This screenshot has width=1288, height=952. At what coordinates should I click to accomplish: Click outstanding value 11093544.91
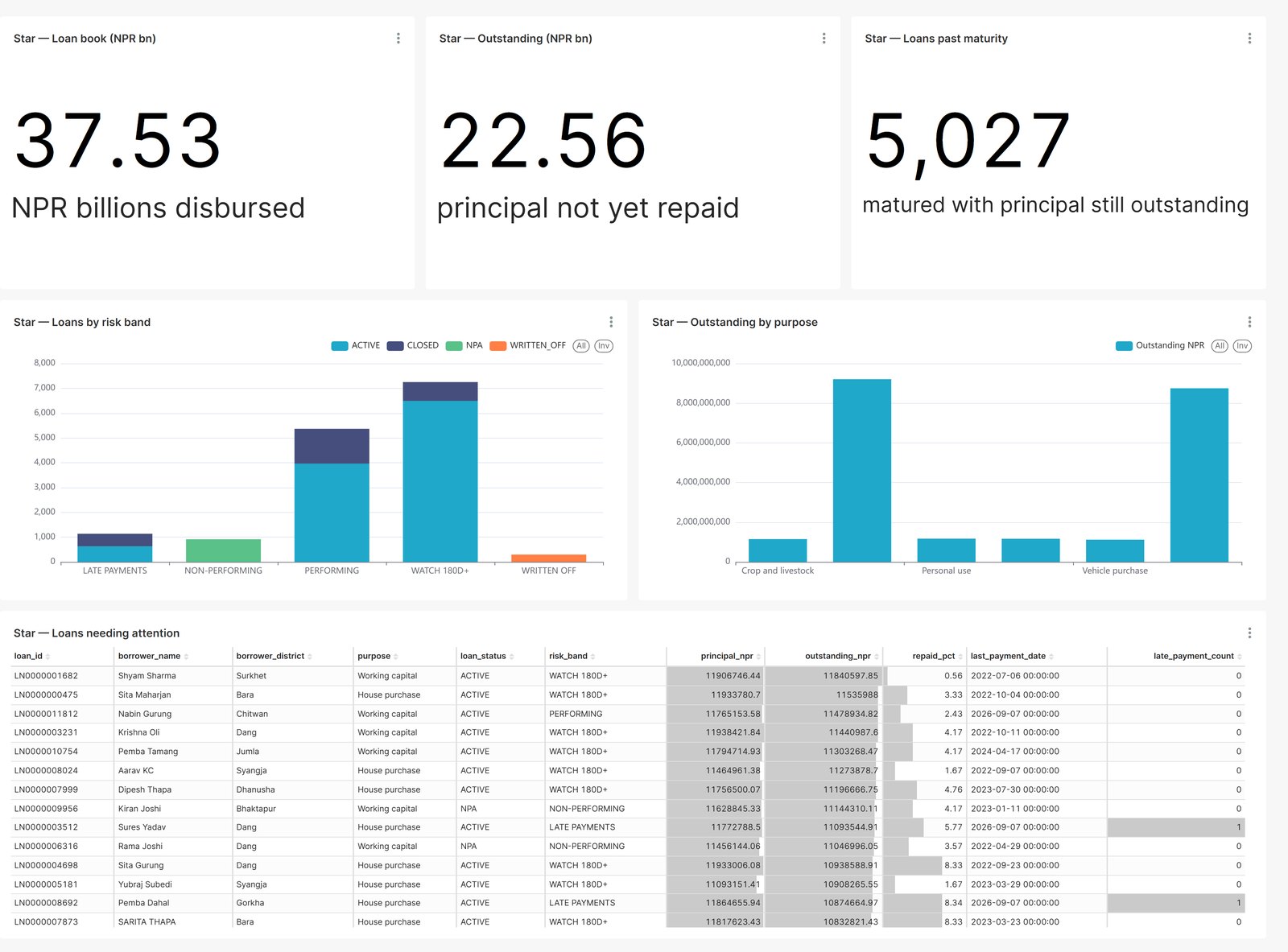[850, 827]
